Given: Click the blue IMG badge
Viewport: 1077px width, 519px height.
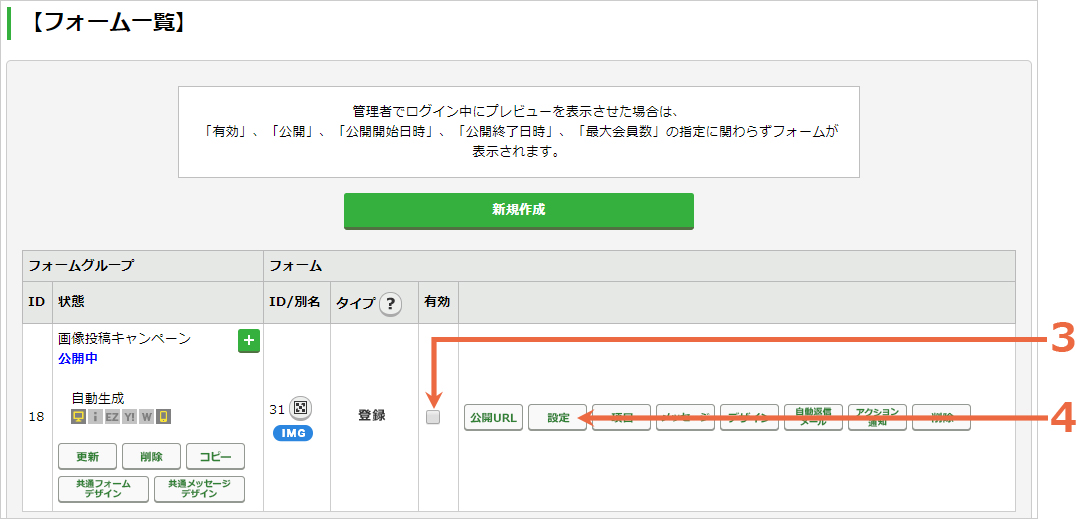Looking at the screenshot, I should (x=293, y=433).
